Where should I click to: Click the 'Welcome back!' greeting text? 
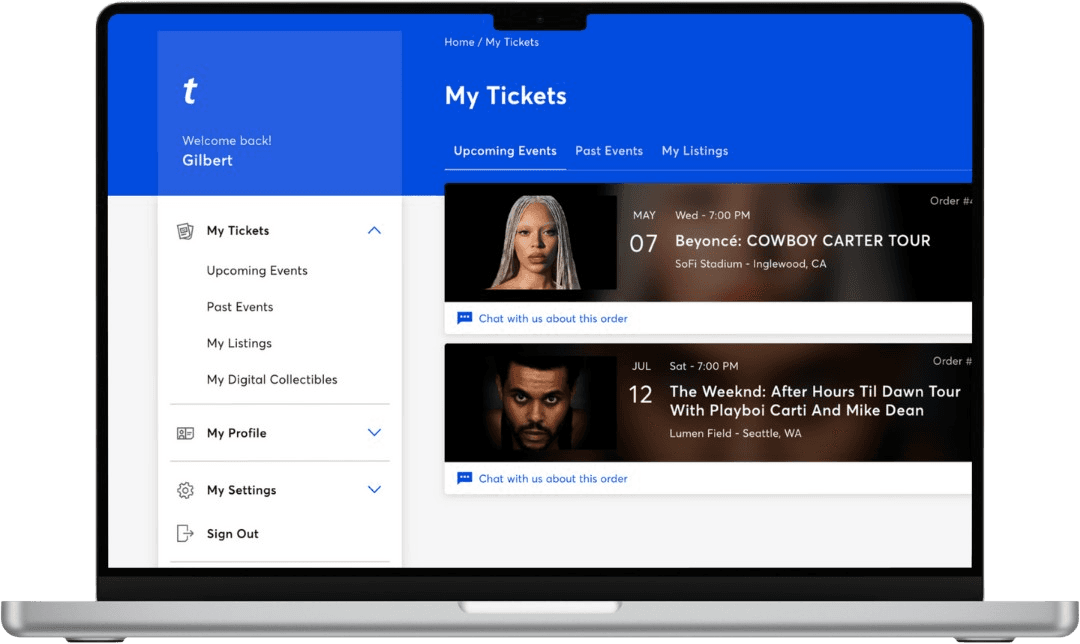pyautogui.click(x=227, y=141)
